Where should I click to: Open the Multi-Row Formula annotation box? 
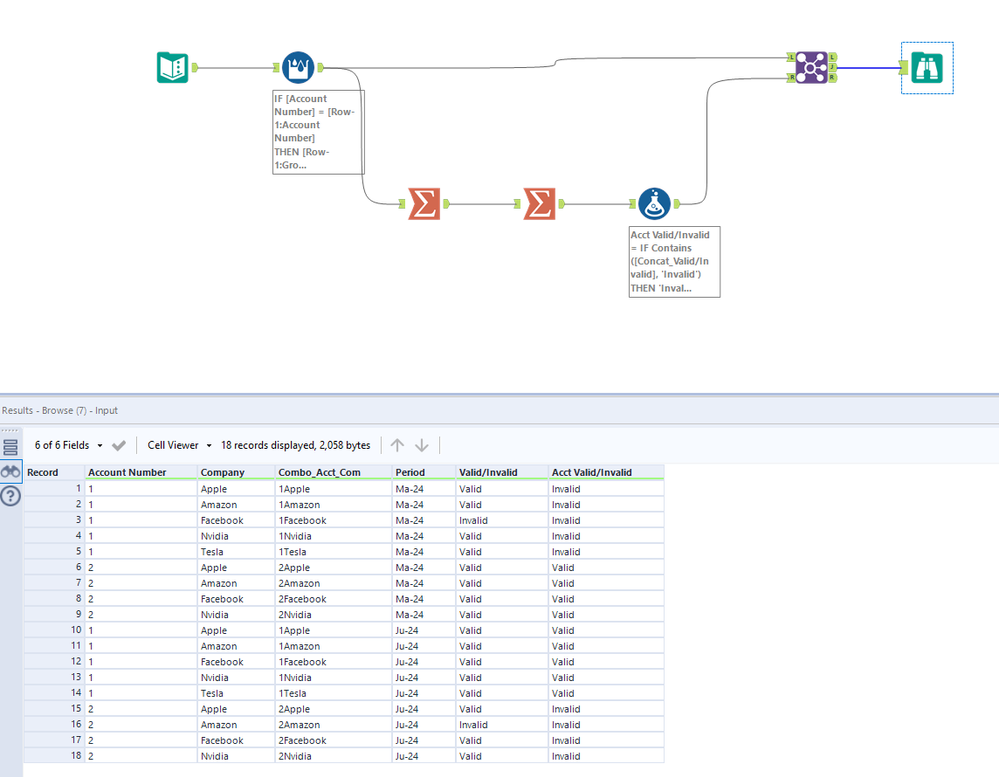[319, 132]
